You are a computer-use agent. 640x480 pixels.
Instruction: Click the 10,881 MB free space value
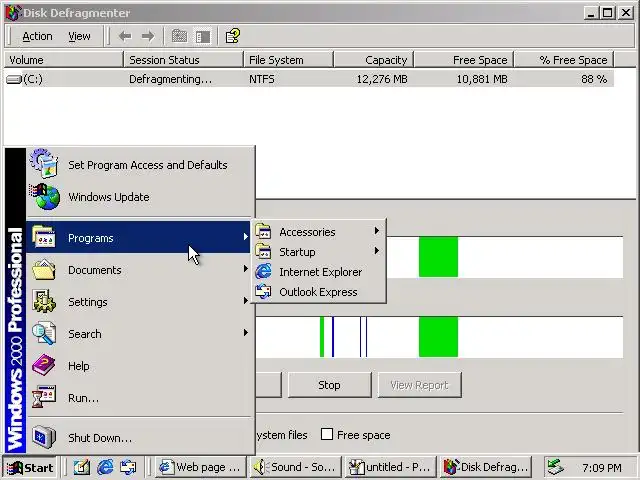click(x=482, y=79)
